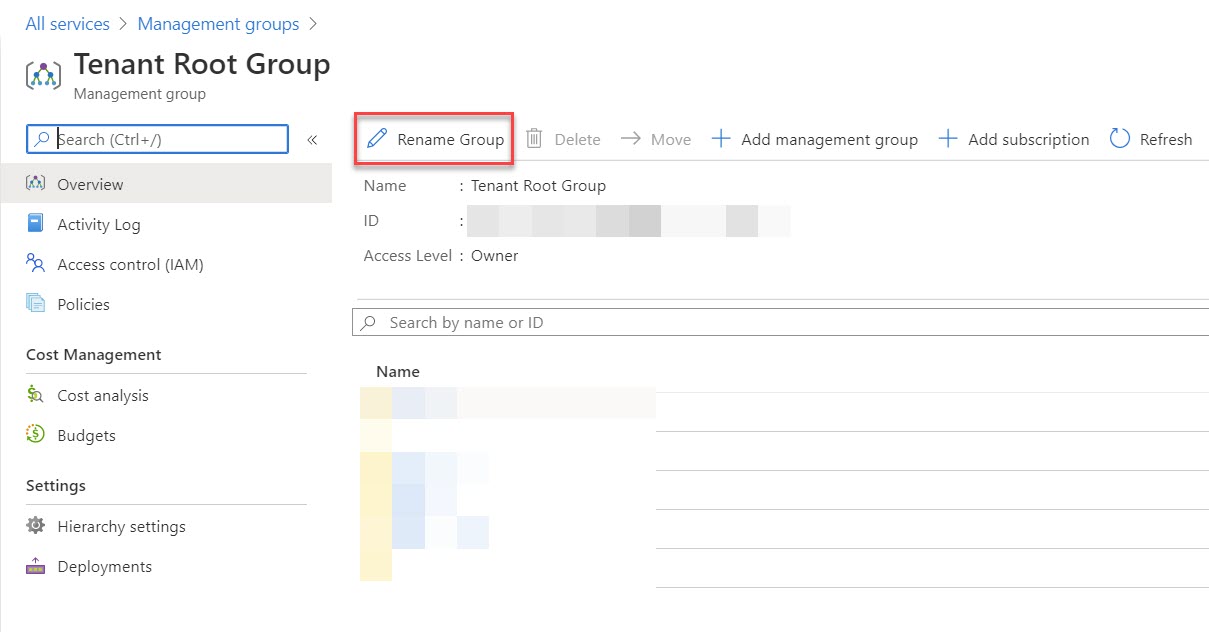Viewport: 1209px width, 632px height.
Task: Click the Budgets coin icon
Action: pos(37,435)
